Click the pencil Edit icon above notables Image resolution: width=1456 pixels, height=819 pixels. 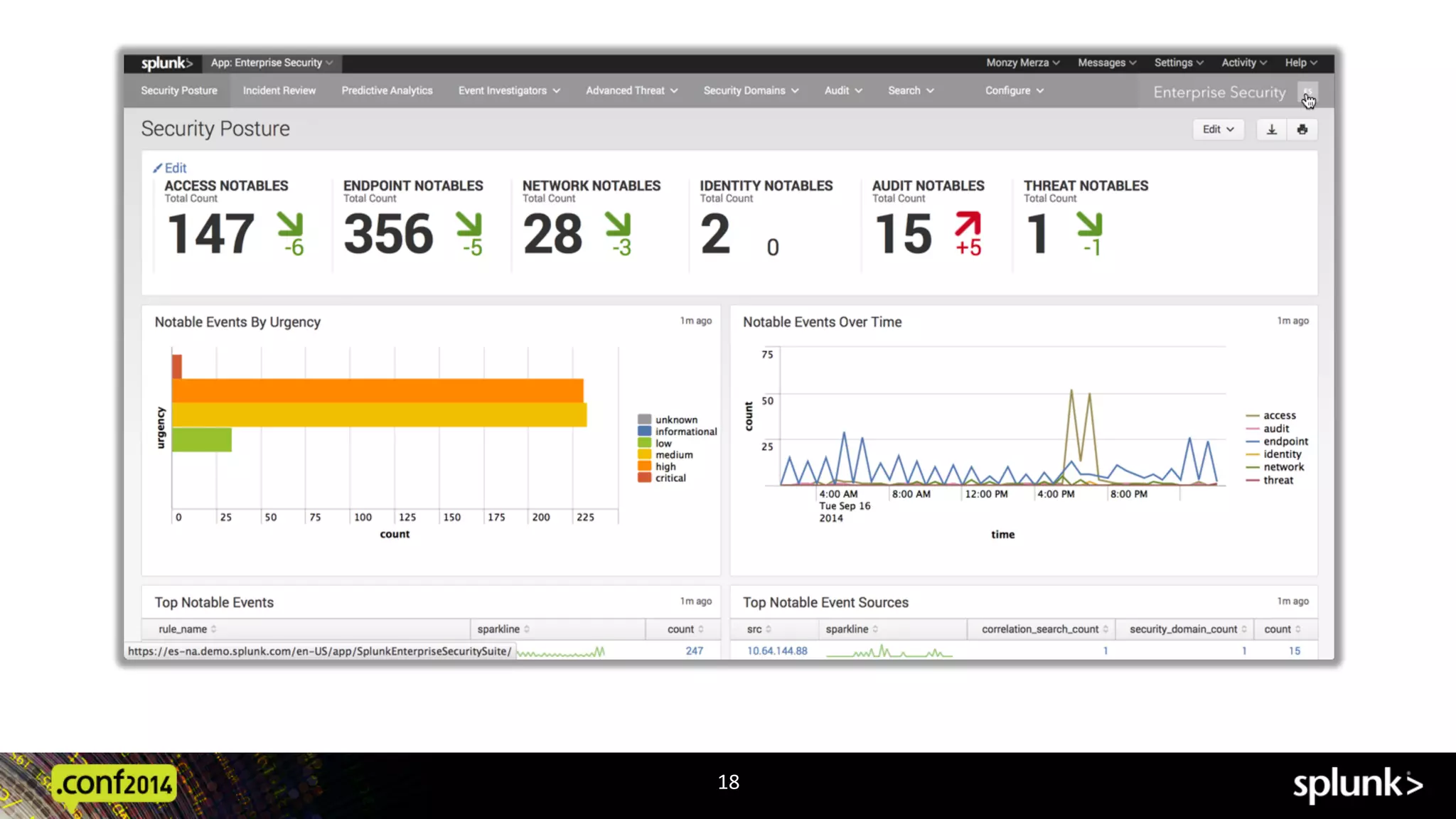[158, 168]
